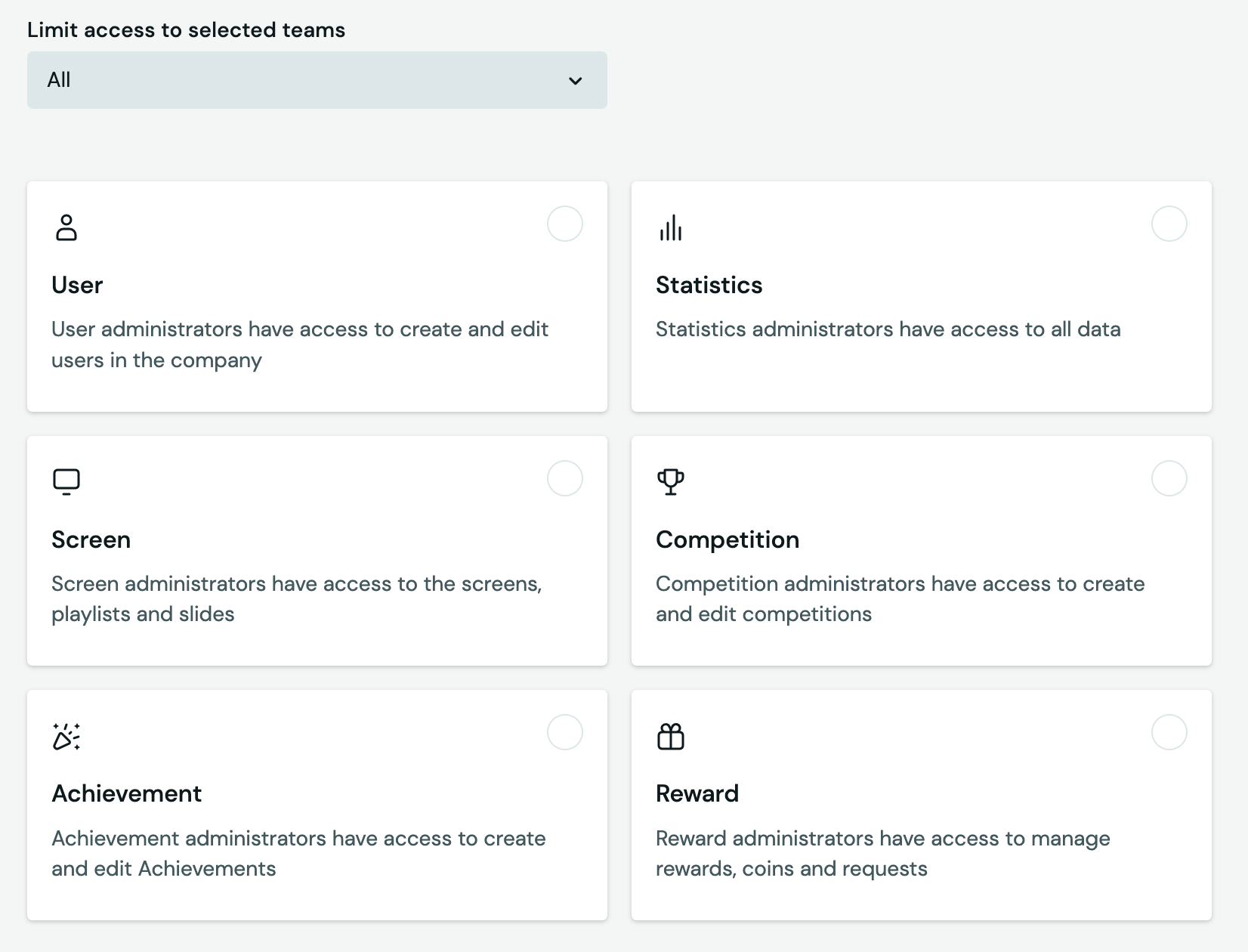Select the Screen administrator role circle

point(565,478)
